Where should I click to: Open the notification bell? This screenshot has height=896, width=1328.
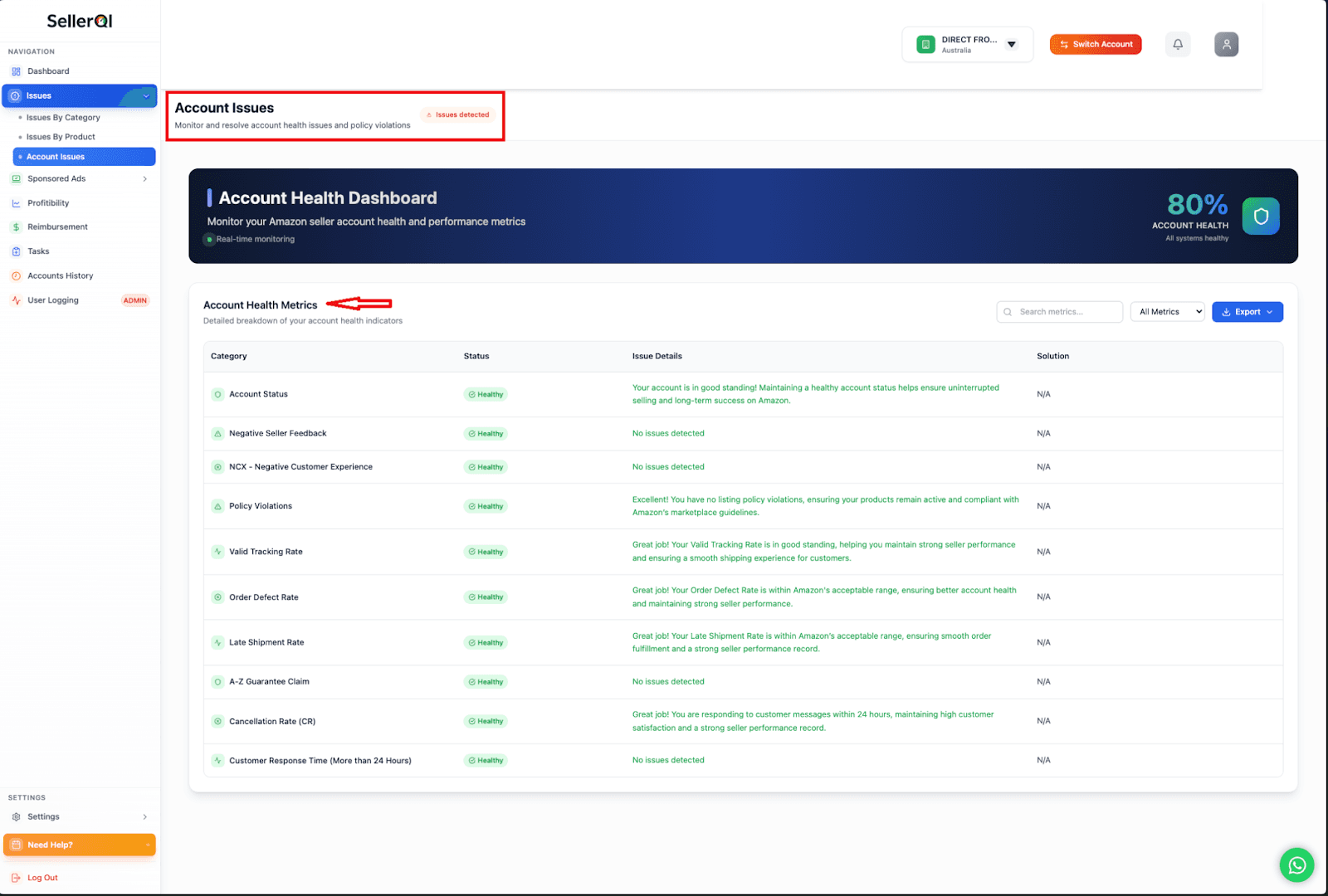1178,44
